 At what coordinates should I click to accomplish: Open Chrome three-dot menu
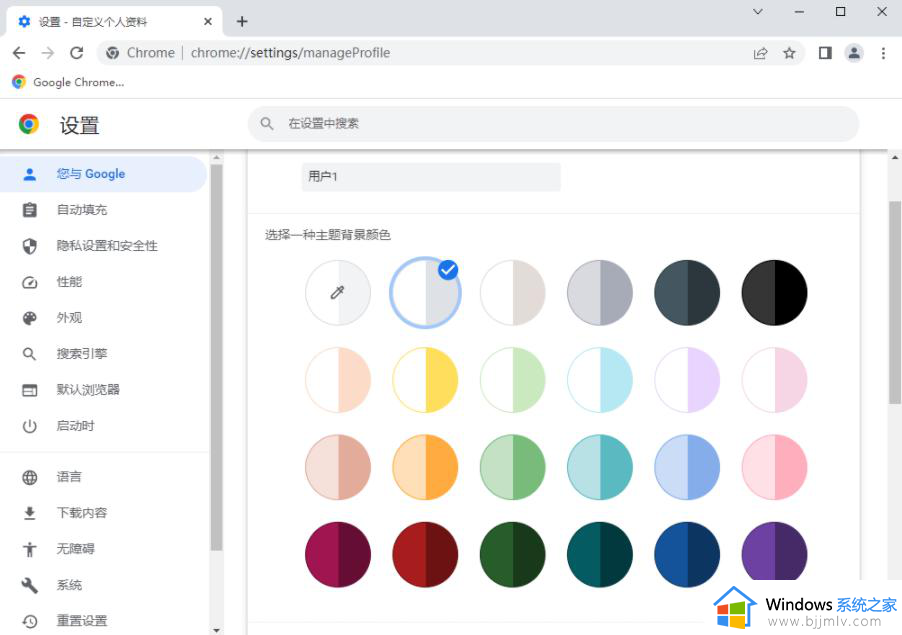pyautogui.click(x=883, y=53)
